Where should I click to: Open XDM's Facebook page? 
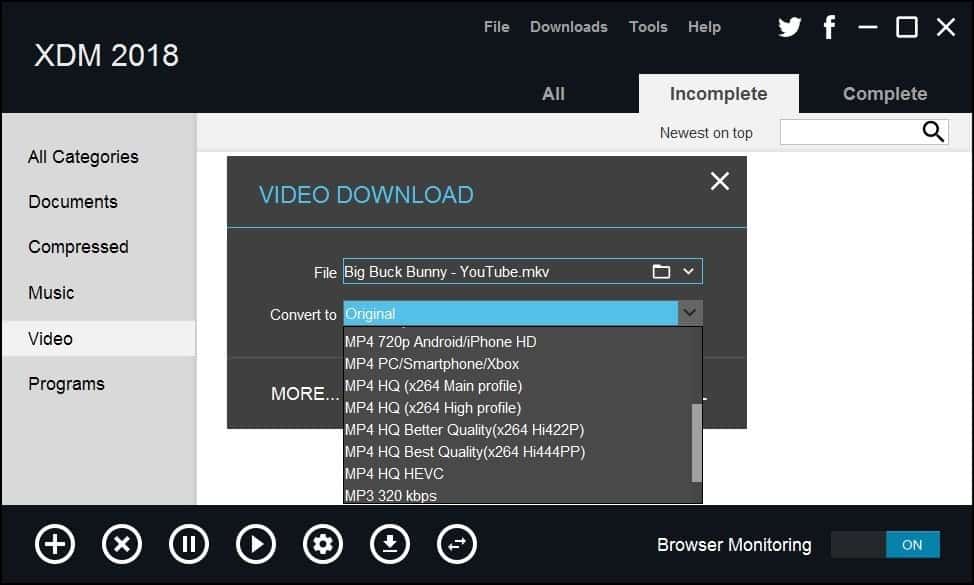829,27
